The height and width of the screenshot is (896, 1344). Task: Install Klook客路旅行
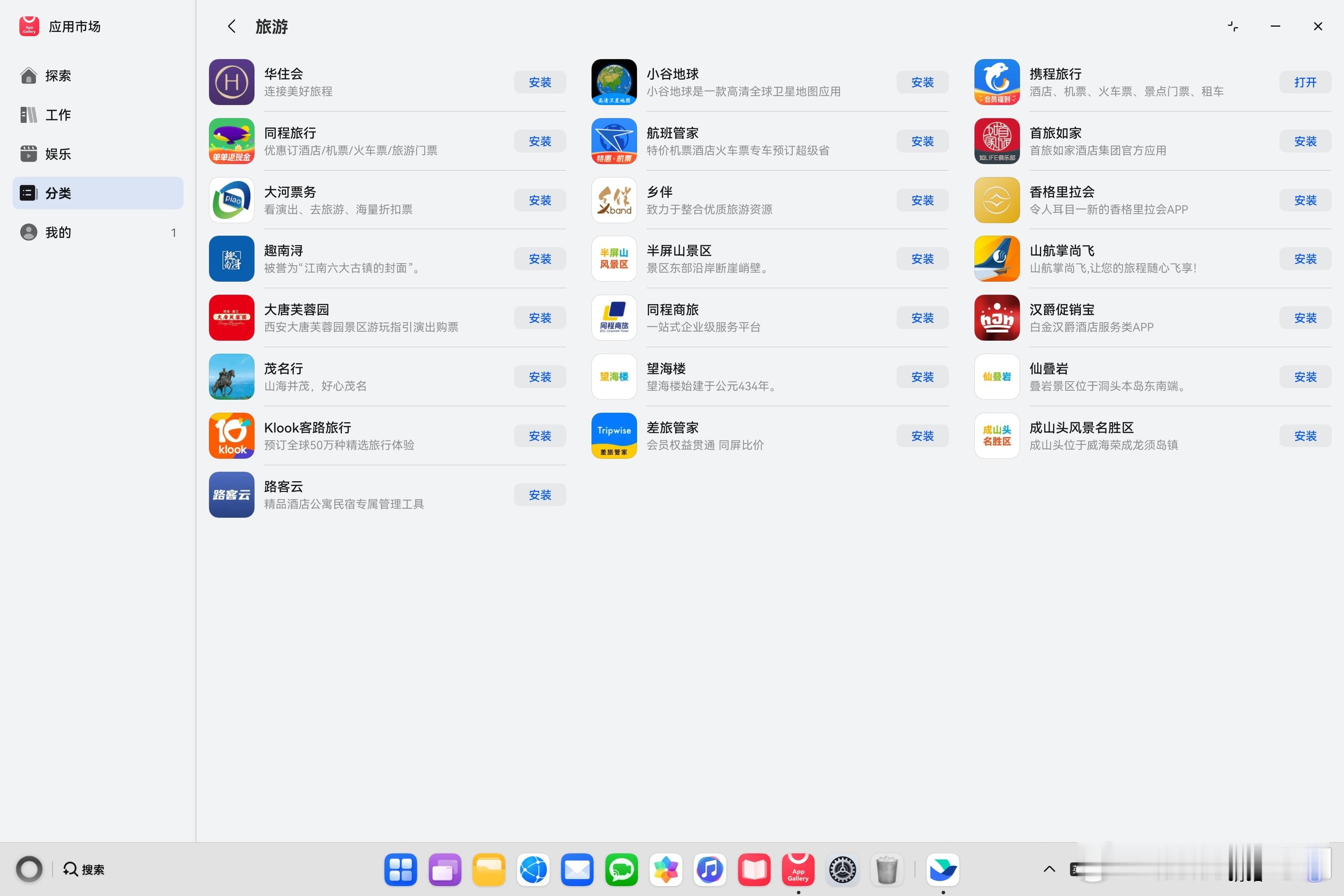(540, 436)
